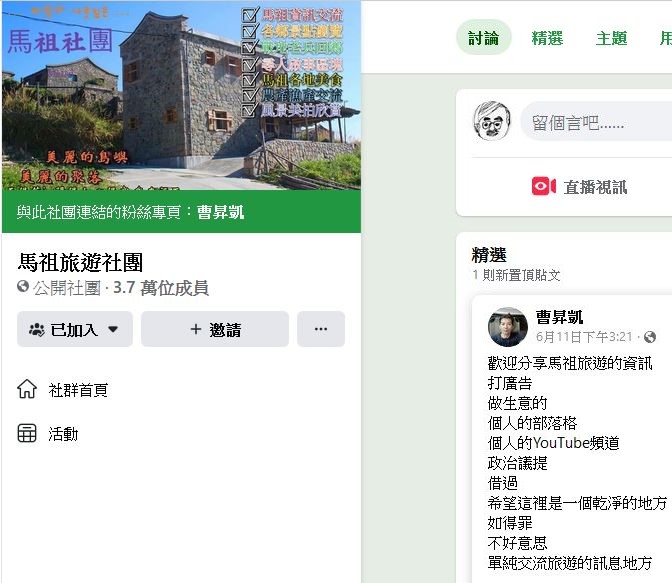Open the 馬祖社團 cover photo
This screenshot has height=583, width=672.
click(x=181, y=95)
